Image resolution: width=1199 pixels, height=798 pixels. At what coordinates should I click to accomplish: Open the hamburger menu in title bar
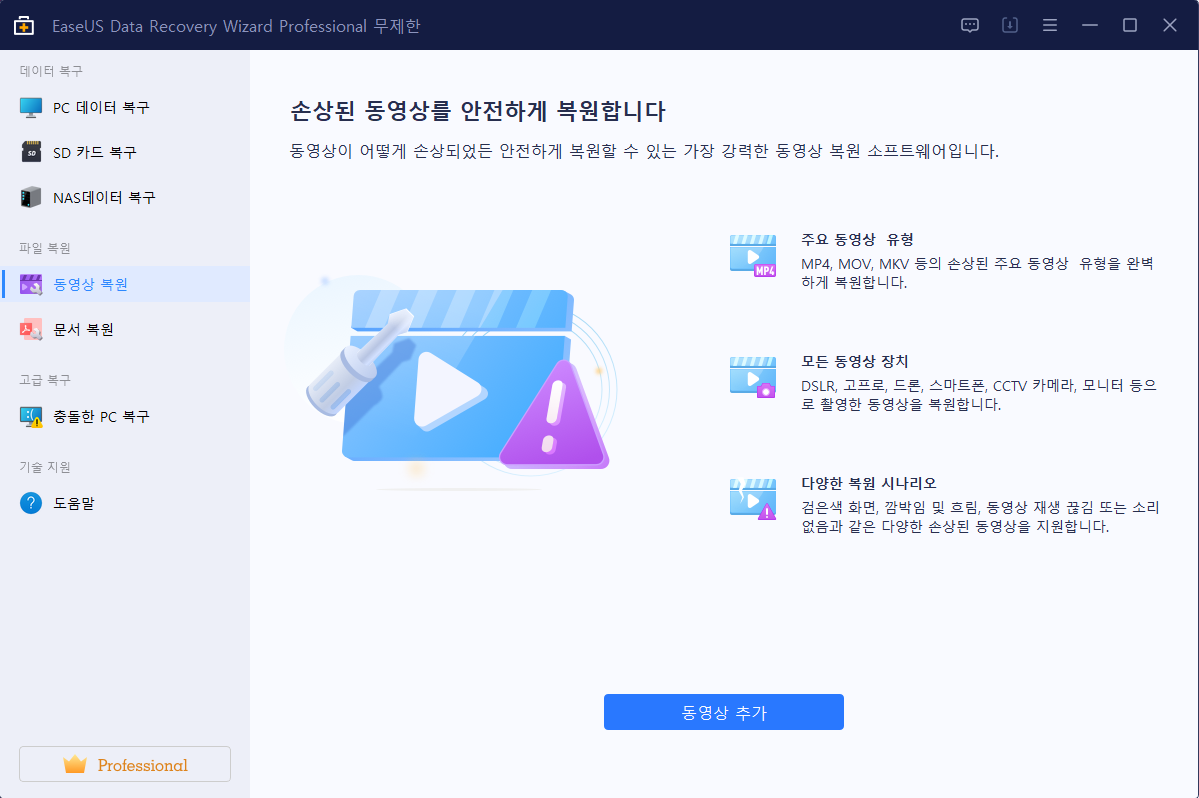pos(1050,25)
